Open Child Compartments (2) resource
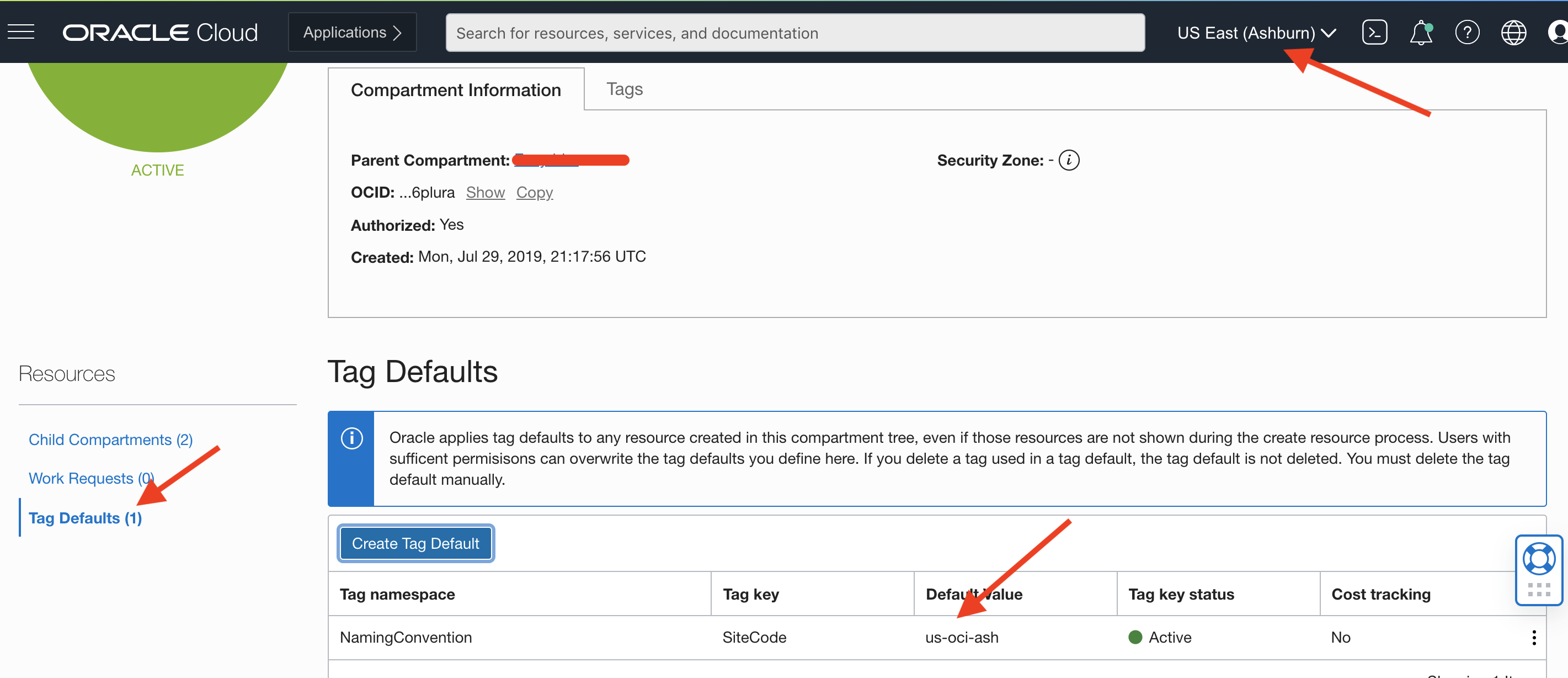The image size is (1568, 678). point(110,439)
